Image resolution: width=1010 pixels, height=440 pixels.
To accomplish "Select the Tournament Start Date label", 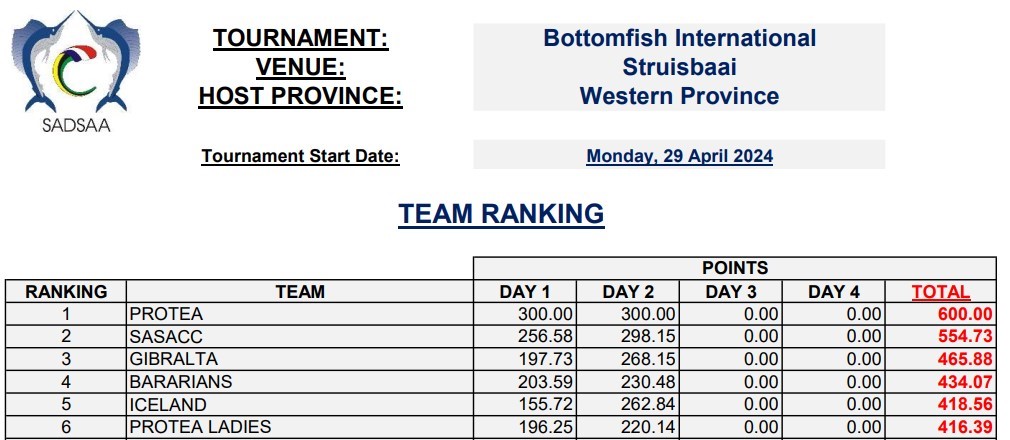I will [300, 156].
